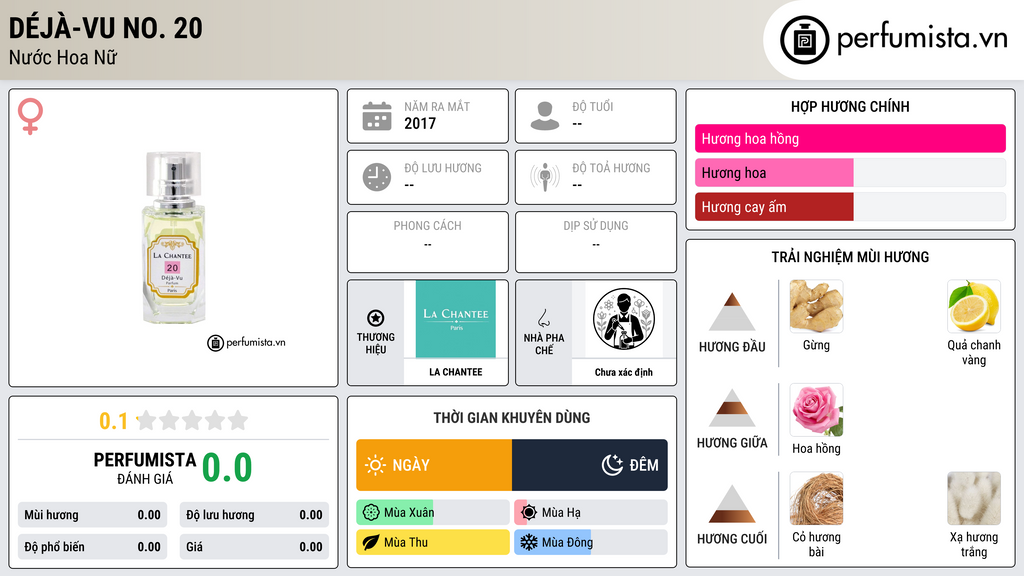Click the five-star rating row
This screenshot has width=1024, height=576.
click(192, 420)
